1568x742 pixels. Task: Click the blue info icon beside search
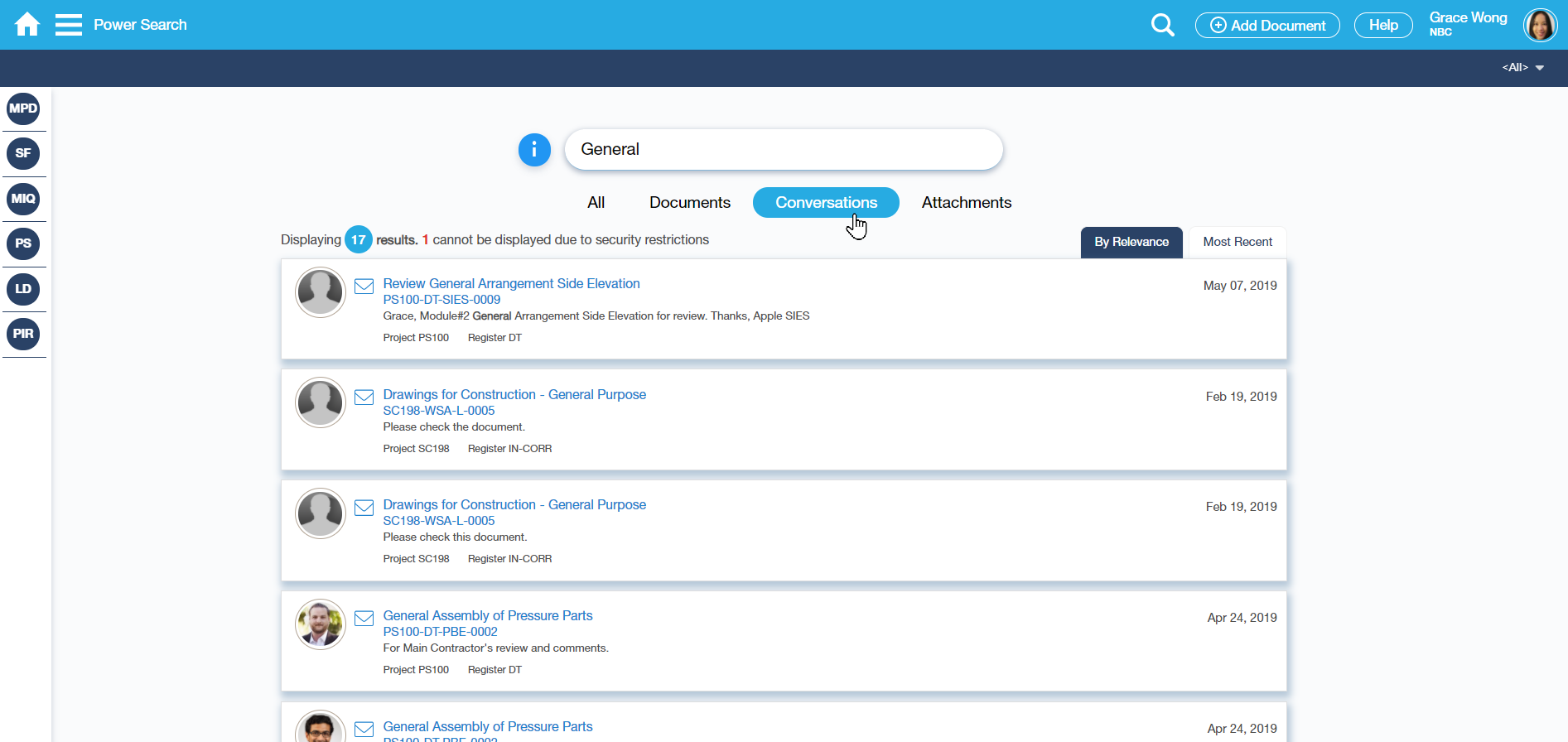coord(534,150)
